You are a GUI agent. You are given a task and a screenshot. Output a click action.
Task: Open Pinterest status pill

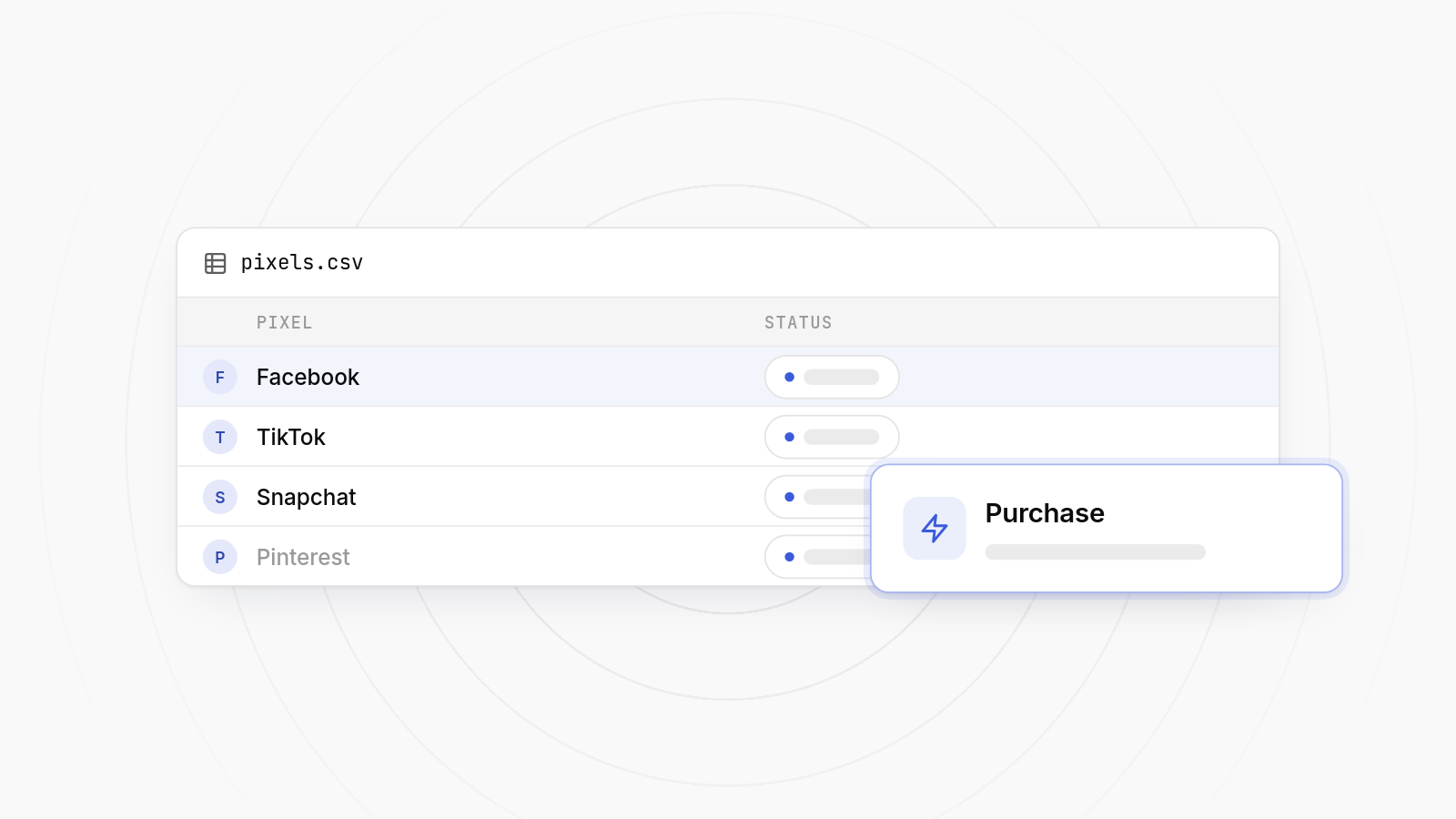coord(818,557)
